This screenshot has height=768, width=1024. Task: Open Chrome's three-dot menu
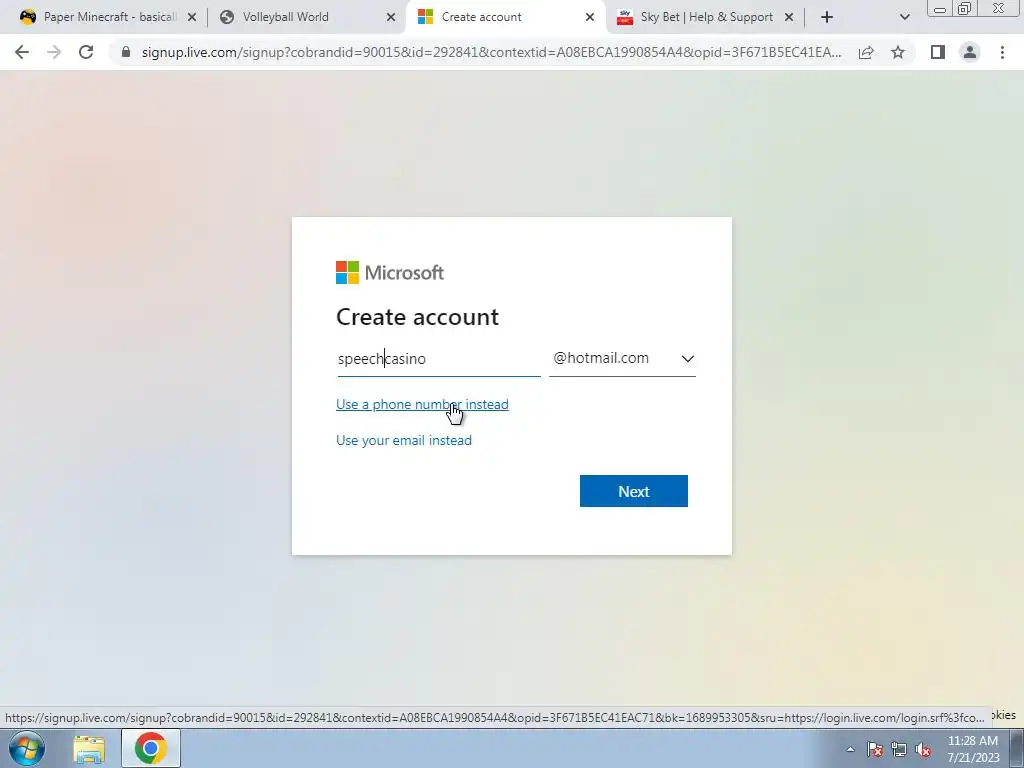(x=1002, y=52)
